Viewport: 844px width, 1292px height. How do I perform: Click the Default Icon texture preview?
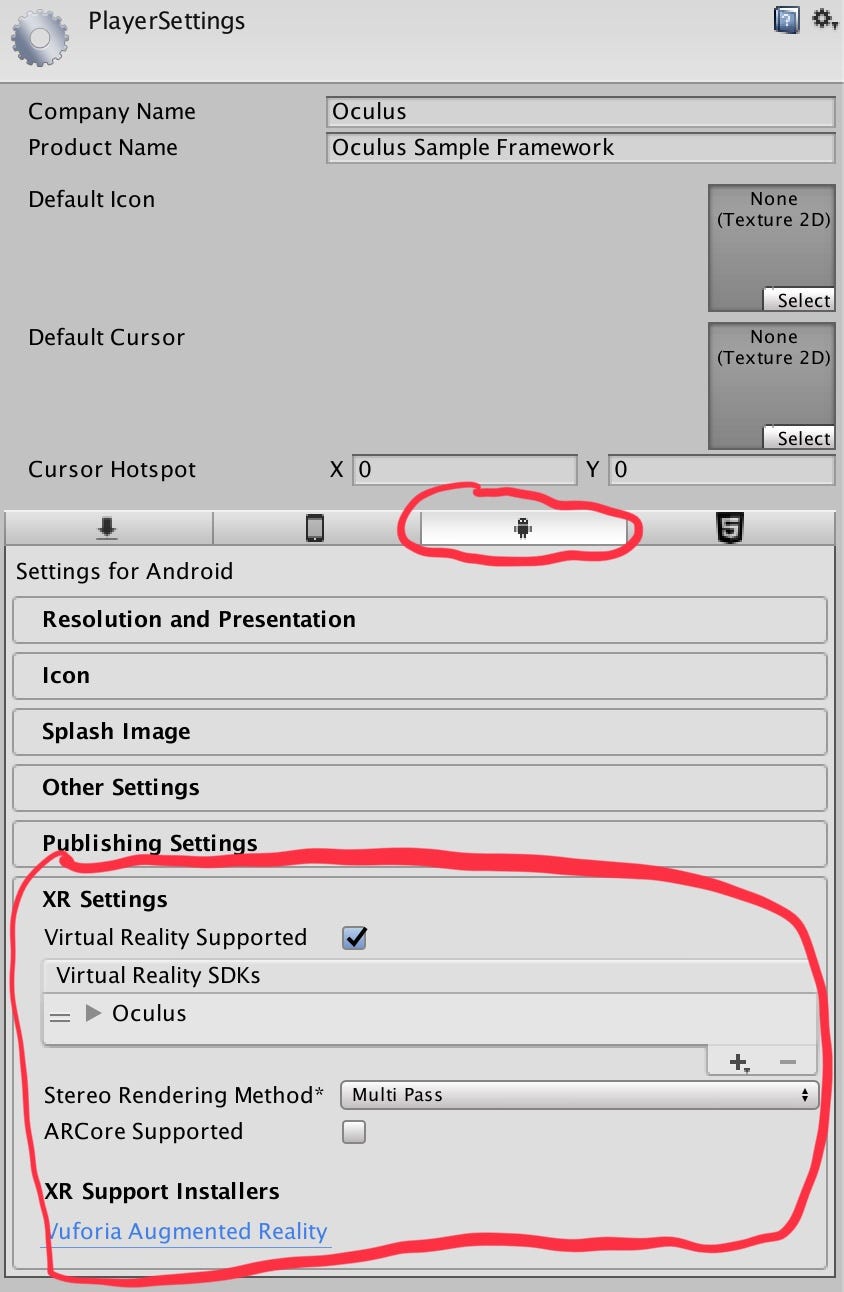(x=771, y=248)
